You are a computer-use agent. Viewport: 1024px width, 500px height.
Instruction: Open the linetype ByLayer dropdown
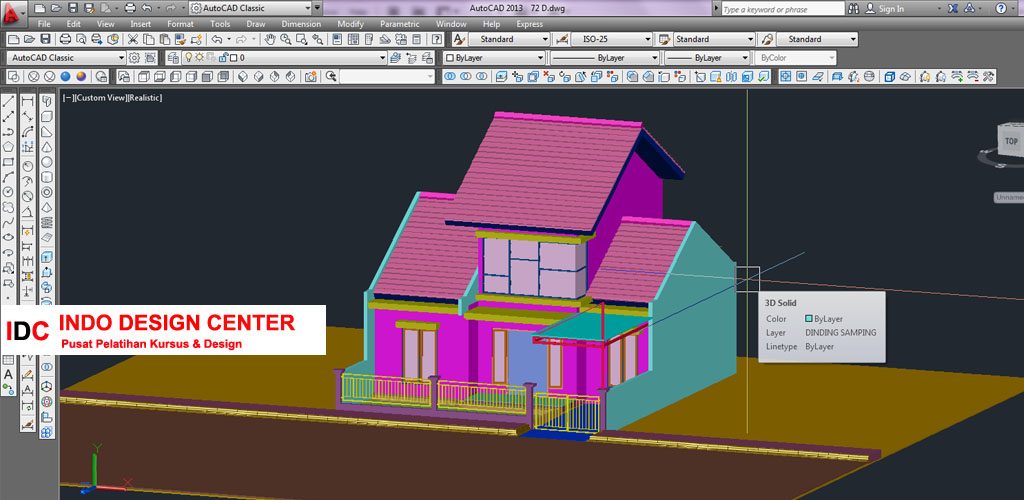[x=604, y=57]
